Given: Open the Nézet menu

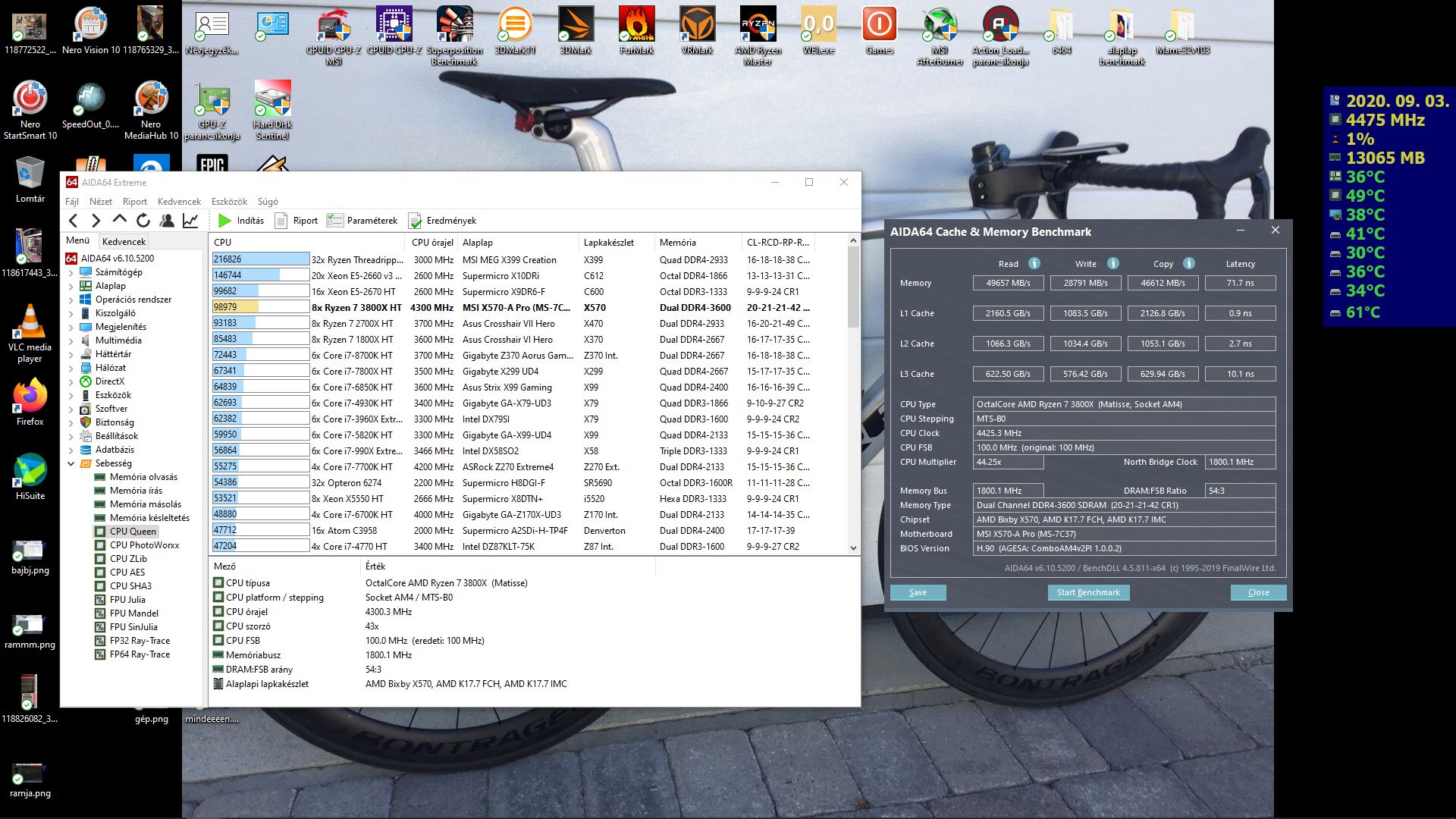Looking at the screenshot, I should point(101,202).
